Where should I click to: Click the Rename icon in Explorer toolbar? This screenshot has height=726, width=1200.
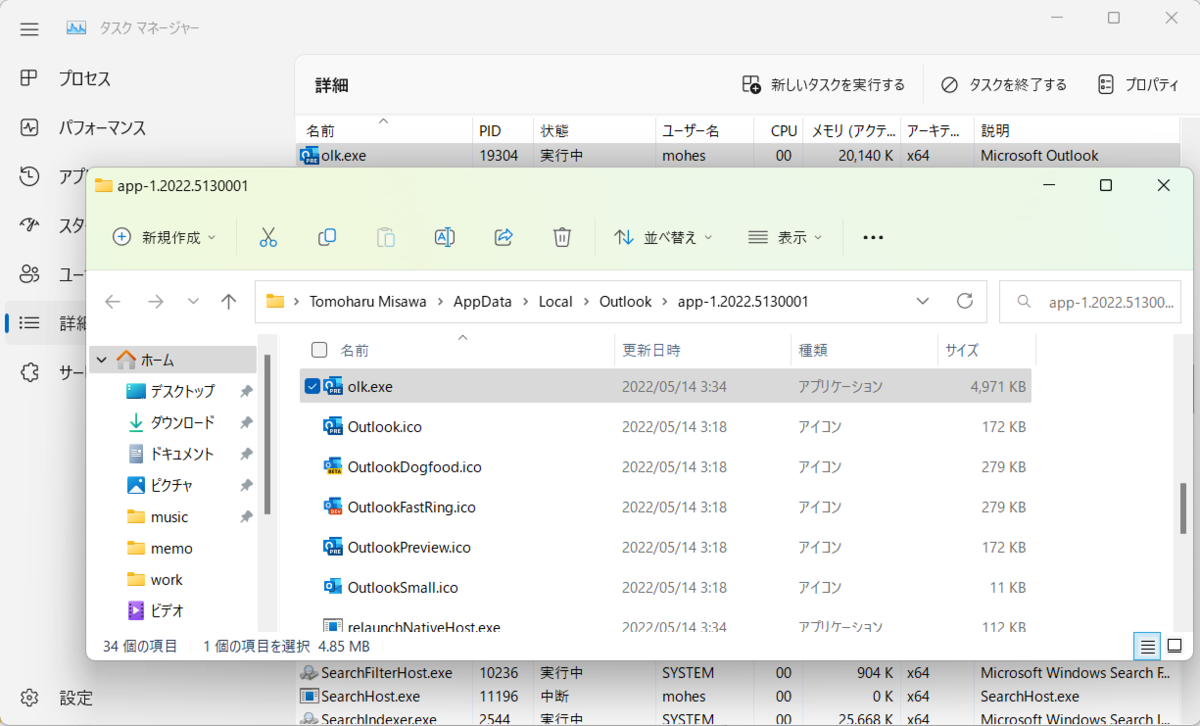[x=445, y=237]
